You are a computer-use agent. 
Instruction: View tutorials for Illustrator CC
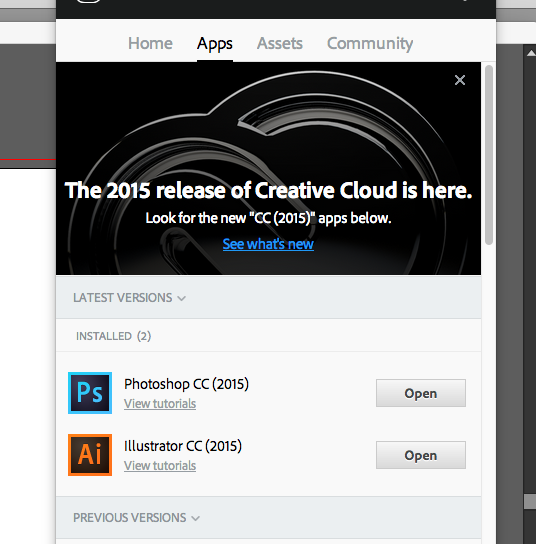pyautogui.click(x=160, y=466)
